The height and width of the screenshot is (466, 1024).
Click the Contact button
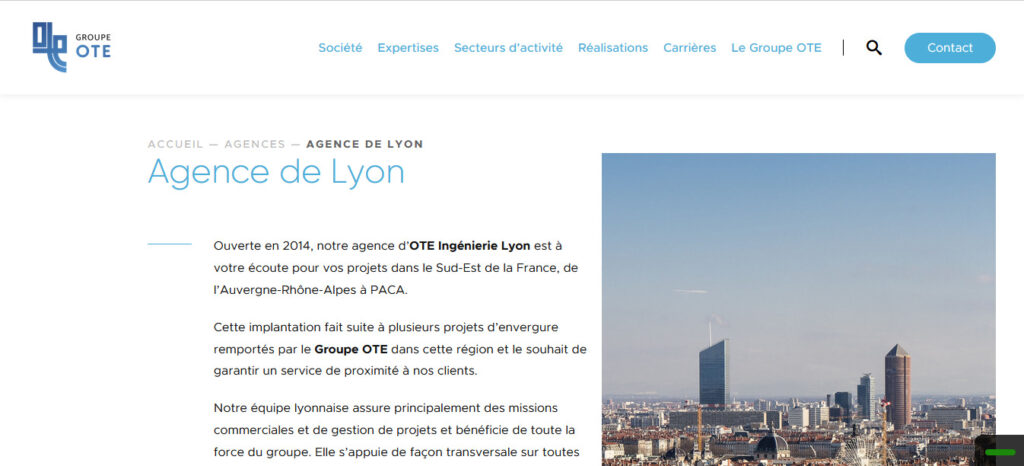click(x=950, y=48)
